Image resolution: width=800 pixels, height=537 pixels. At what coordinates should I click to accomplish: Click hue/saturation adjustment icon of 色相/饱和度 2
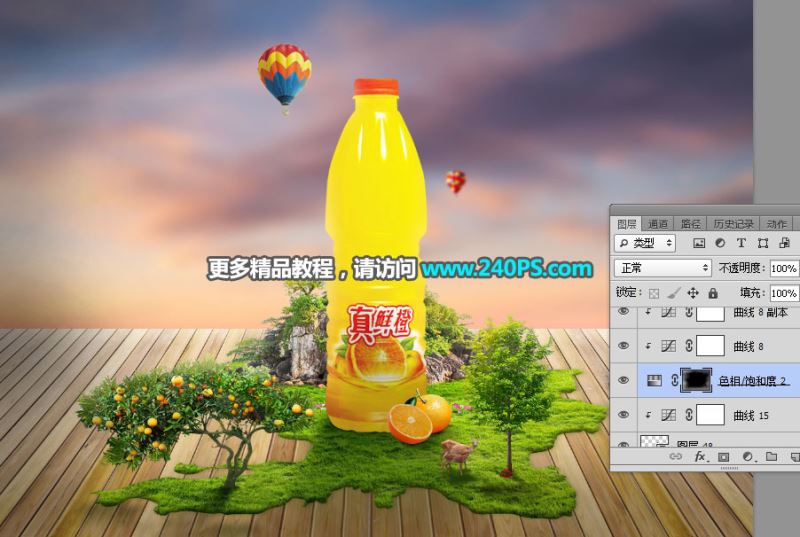tap(654, 380)
